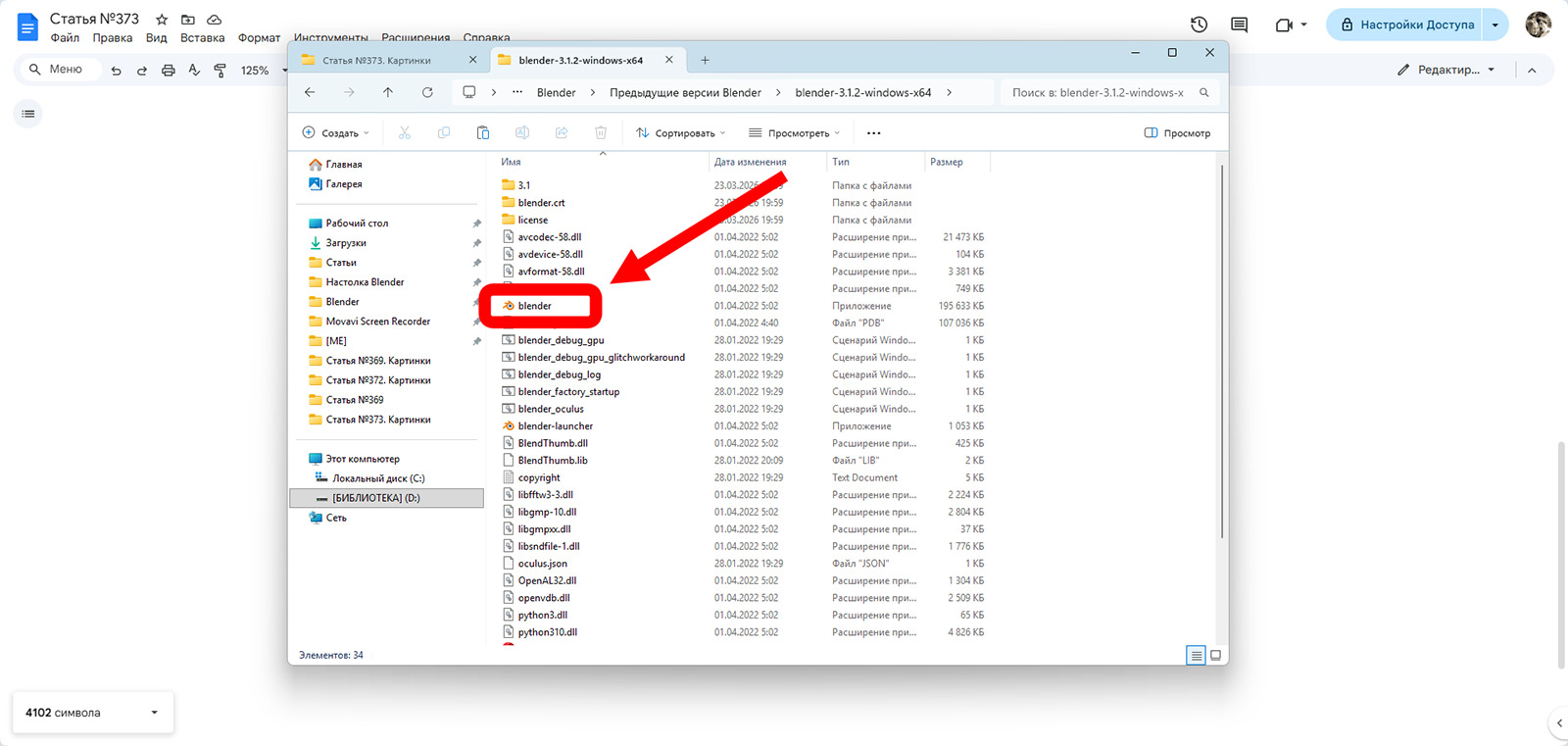The width and height of the screenshot is (1568, 746).
Task: Star the document Статья №373
Action: click(x=162, y=20)
